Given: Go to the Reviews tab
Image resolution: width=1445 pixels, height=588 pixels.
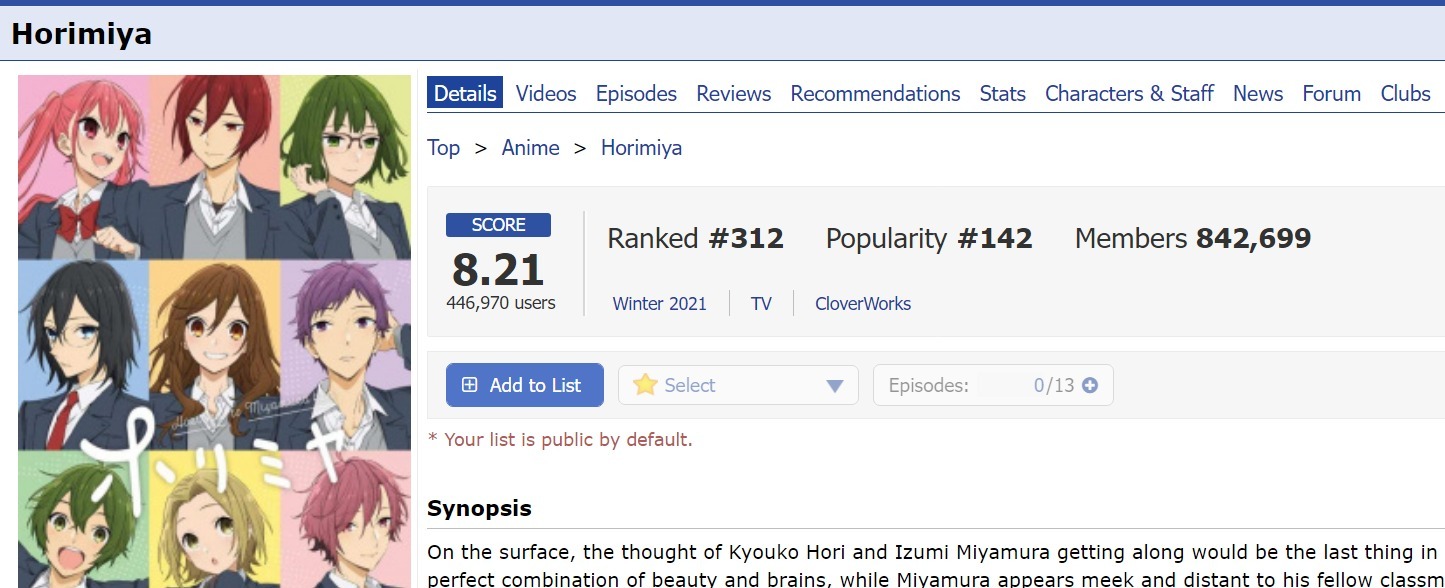Looking at the screenshot, I should click(x=733, y=94).
